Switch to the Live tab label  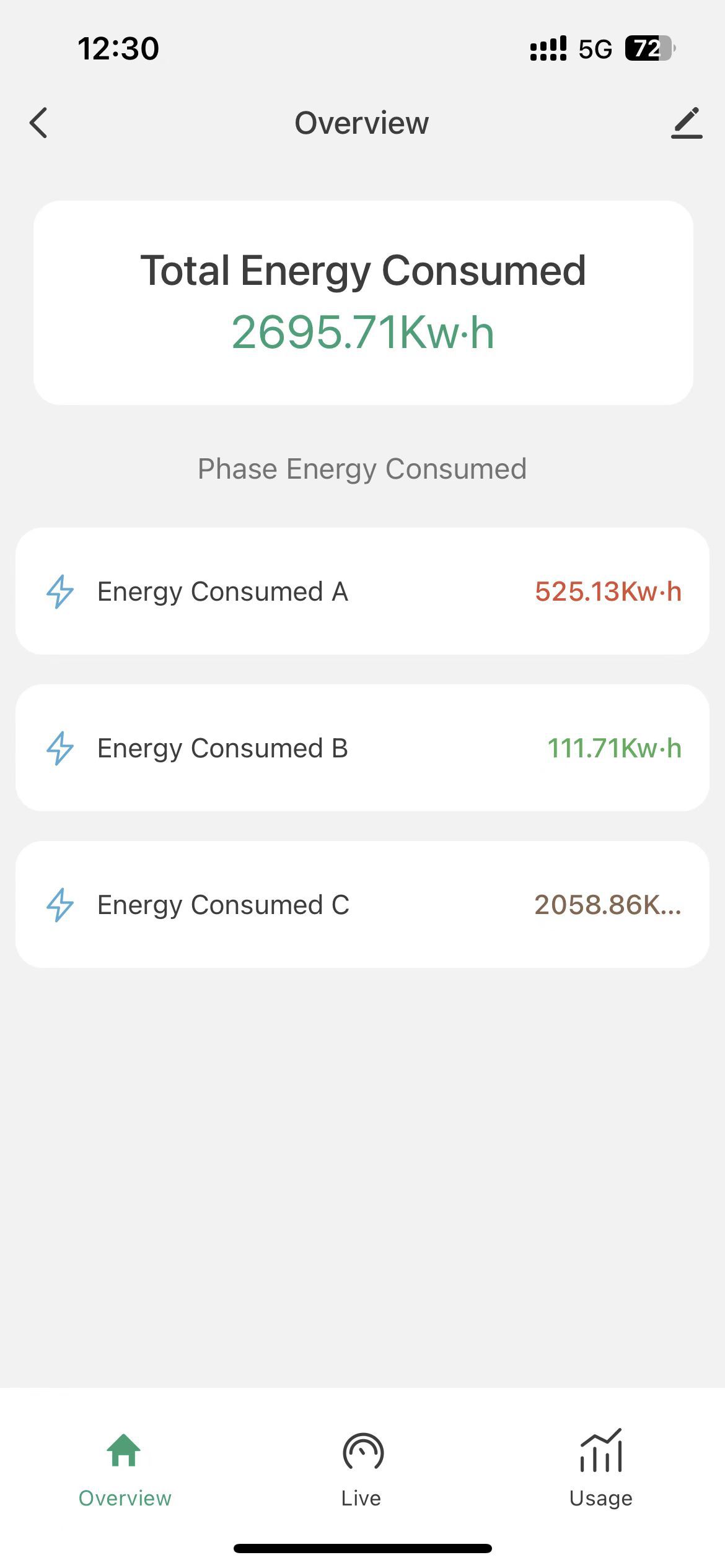(x=361, y=1499)
